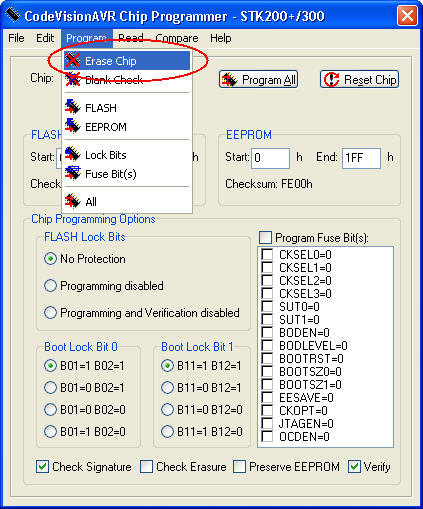Check the CKSEL3=0 fuse bit

pyautogui.click(x=267, y=293)
